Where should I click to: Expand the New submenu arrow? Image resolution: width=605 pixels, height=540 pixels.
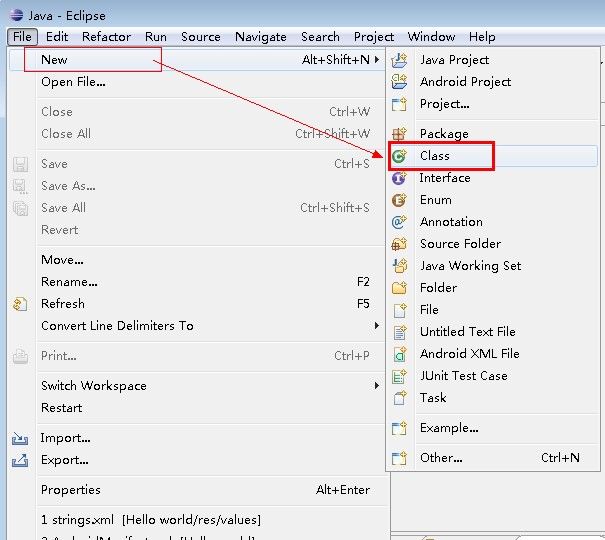(377, 59)
